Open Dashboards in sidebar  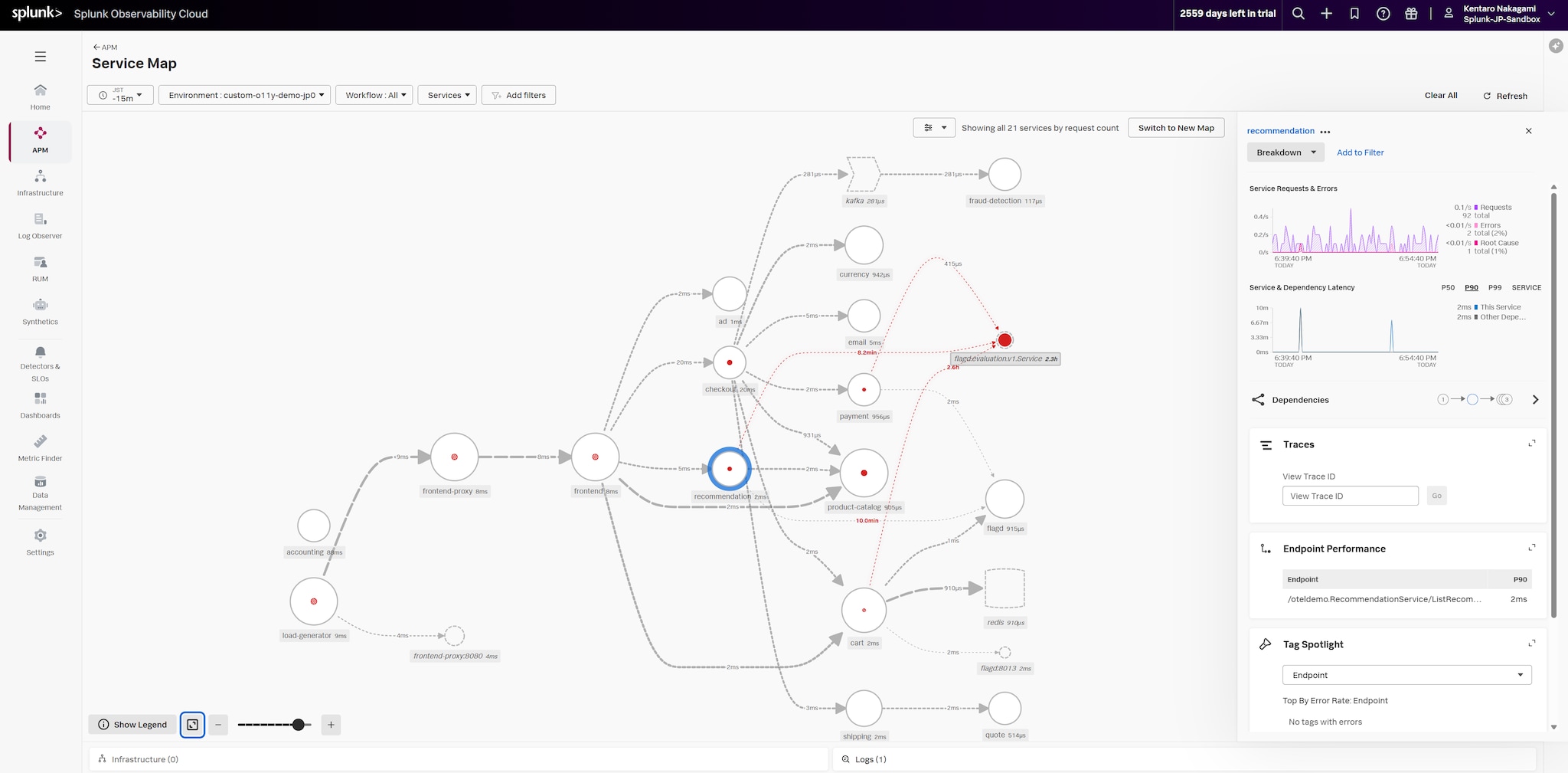click(x=41, y=406)
